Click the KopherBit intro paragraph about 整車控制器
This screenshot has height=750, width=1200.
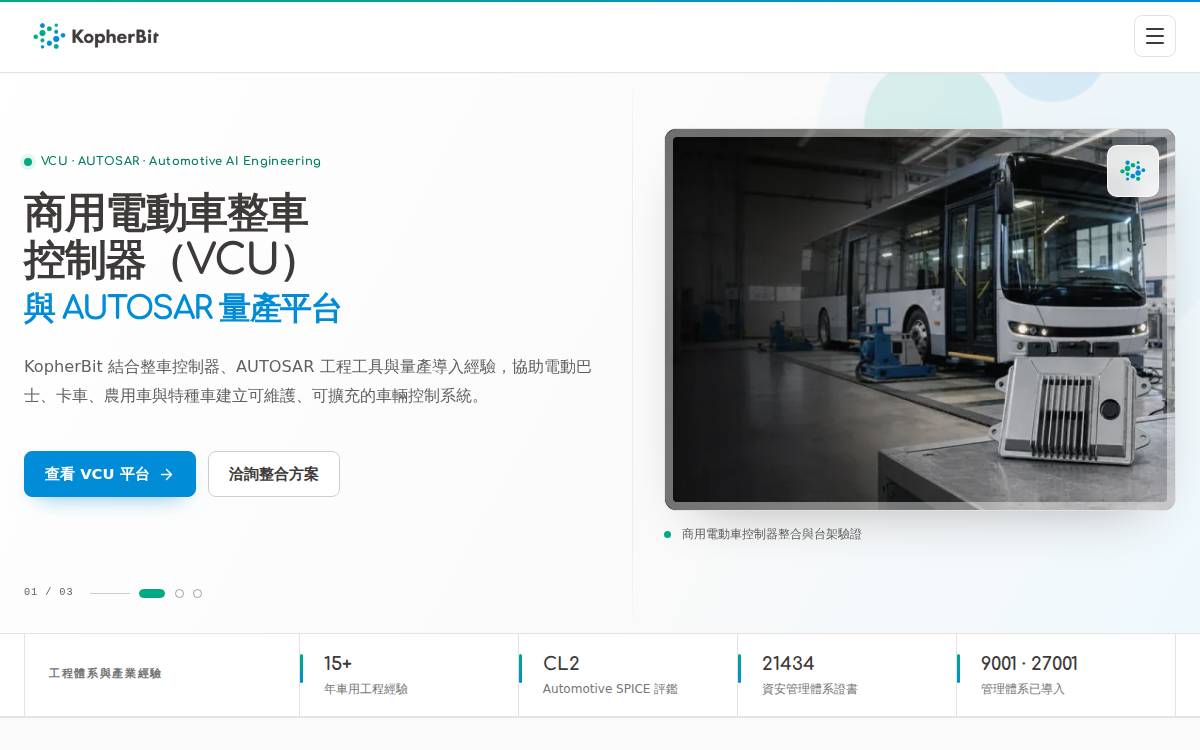coord(308,381)
